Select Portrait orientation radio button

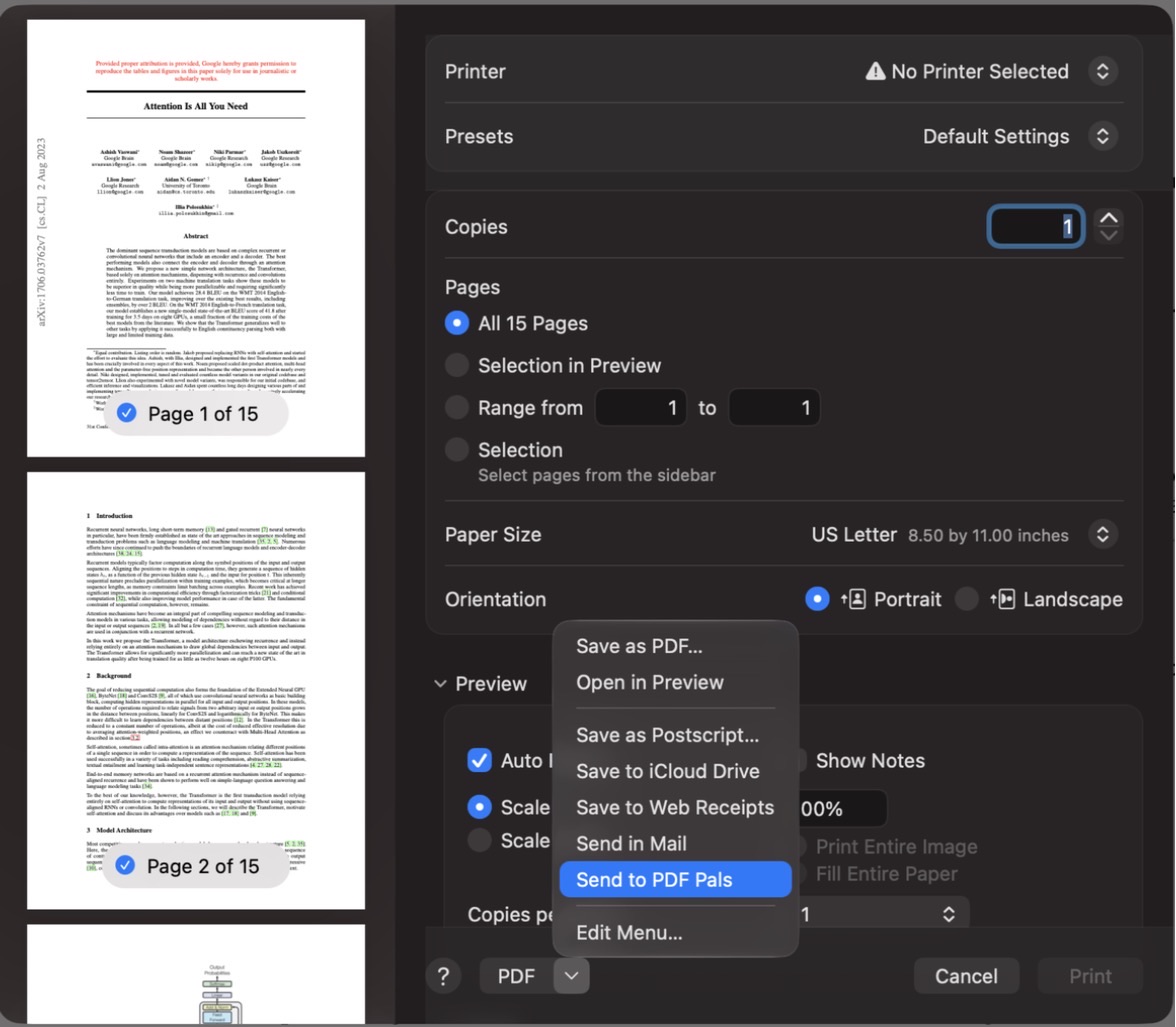[x=818, y=599]
